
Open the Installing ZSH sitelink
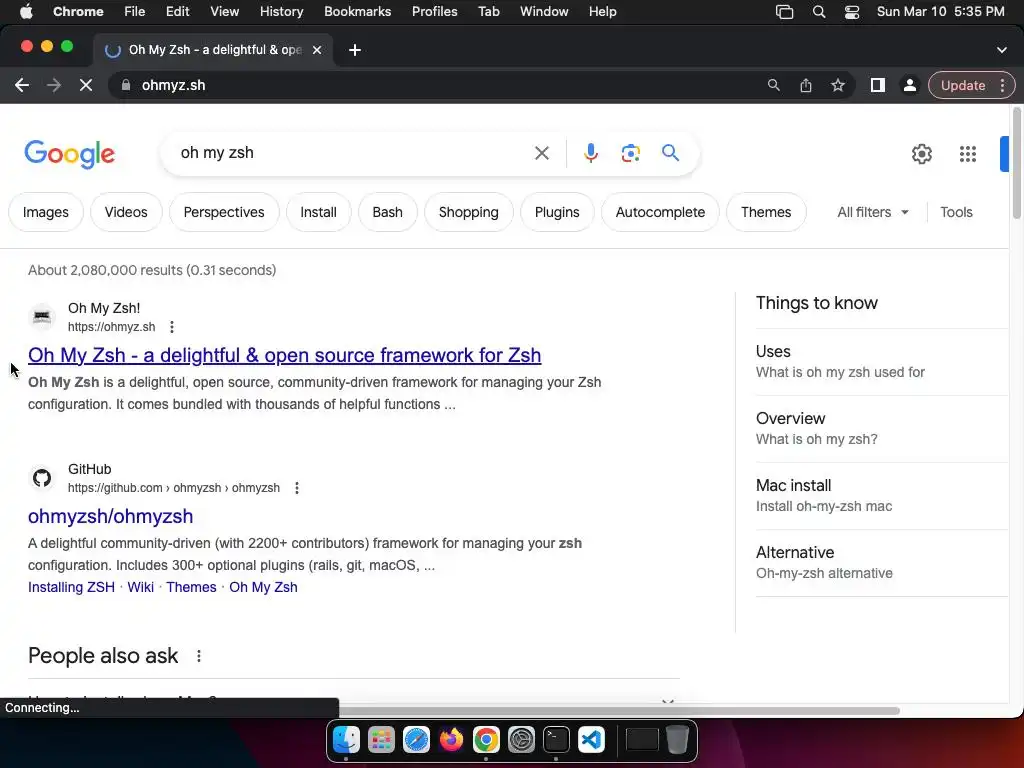[71, 587]
